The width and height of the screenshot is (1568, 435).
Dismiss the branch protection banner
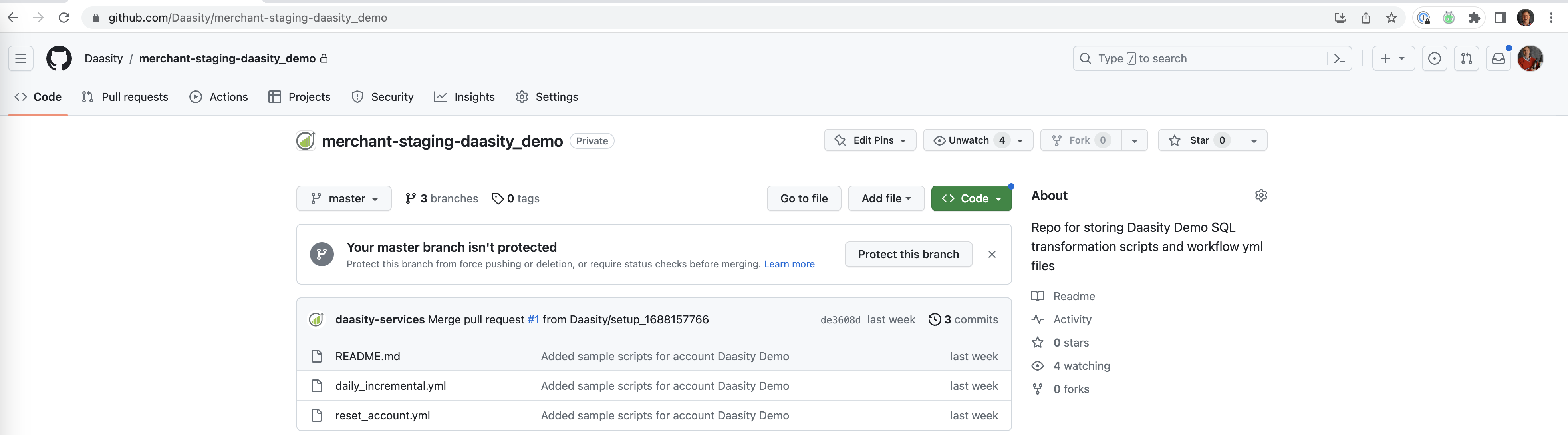tap(992, 255)
